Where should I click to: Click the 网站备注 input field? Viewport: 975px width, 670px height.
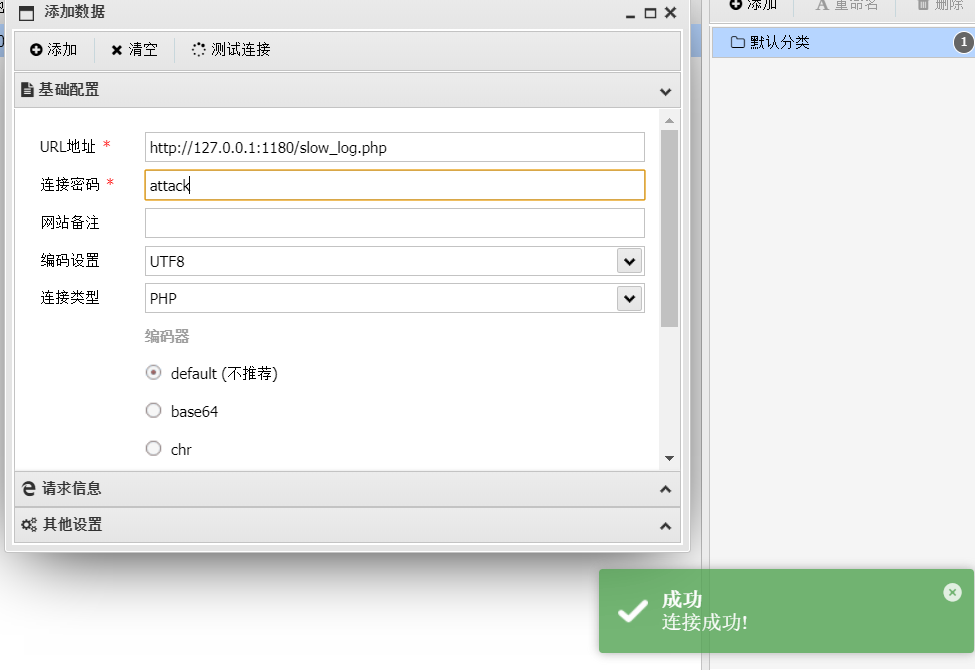[394, 223]
